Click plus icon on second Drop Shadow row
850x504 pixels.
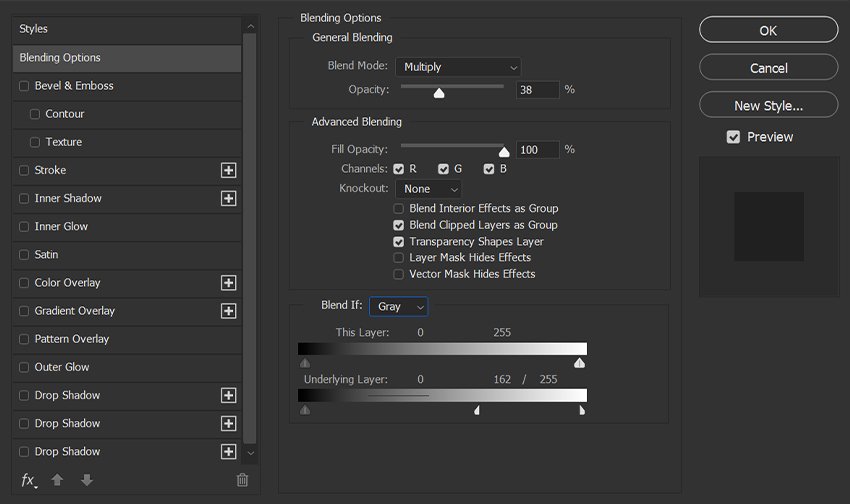tap(228, 424)
